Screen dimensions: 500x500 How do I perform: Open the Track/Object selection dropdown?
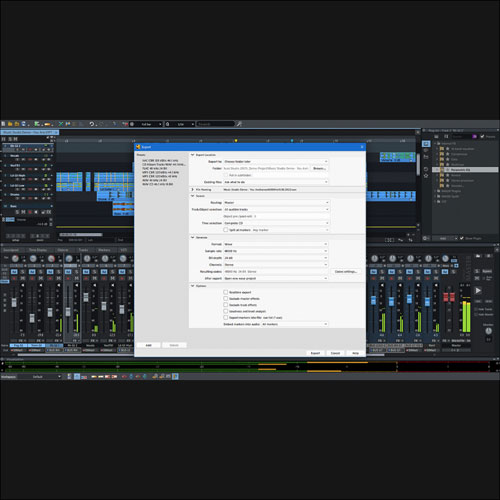coord(276,209)
